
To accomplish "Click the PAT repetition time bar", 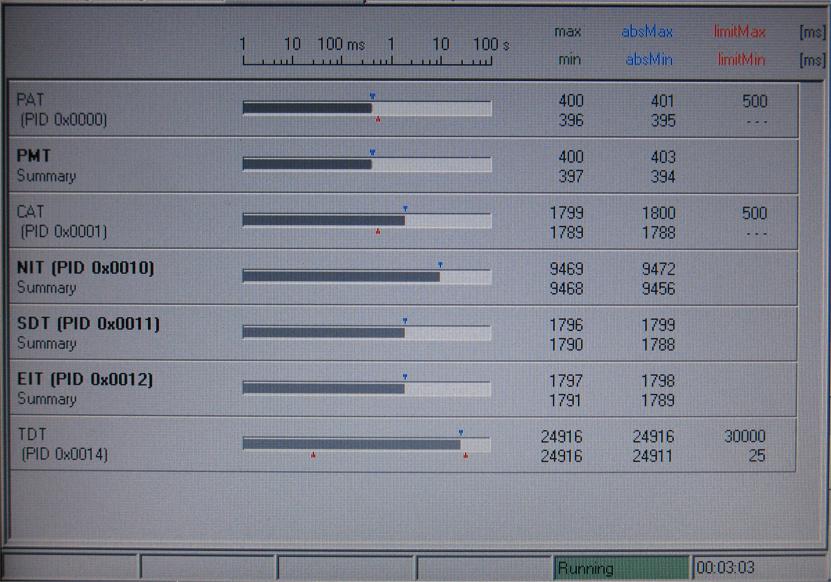I will click(366, 108).
